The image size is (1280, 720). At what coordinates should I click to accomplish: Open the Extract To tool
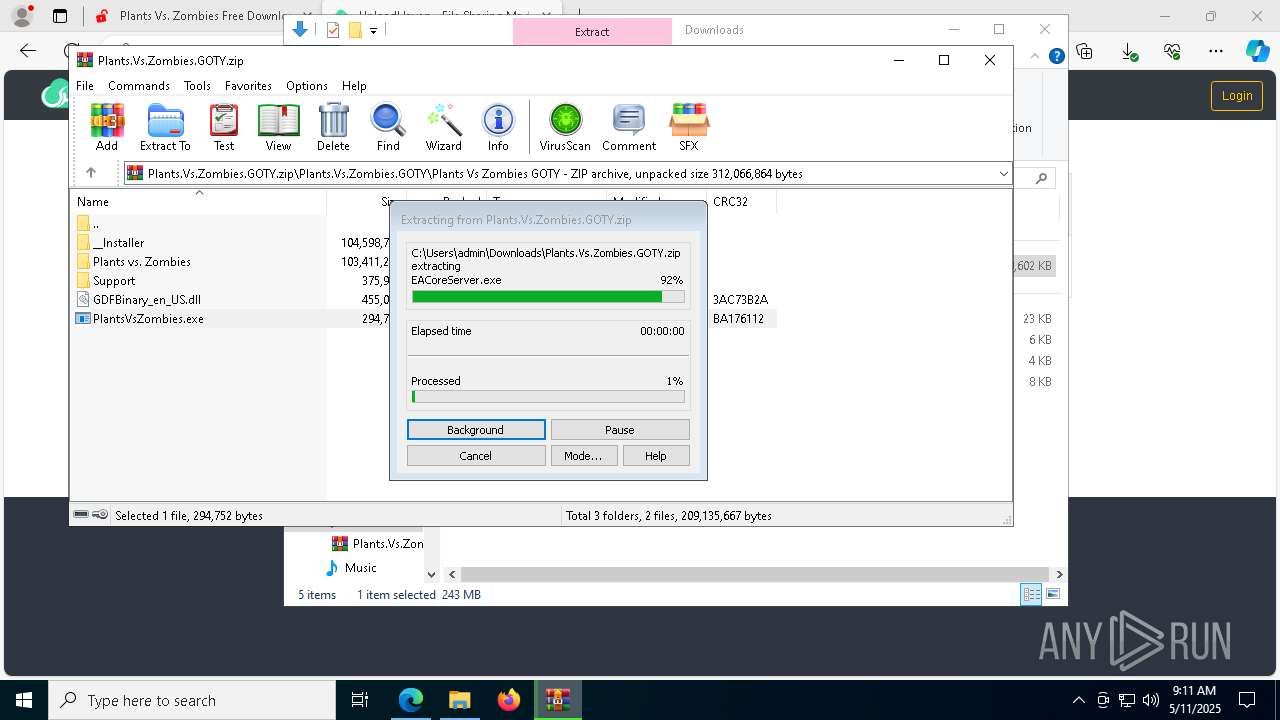(x=165, y=127)
